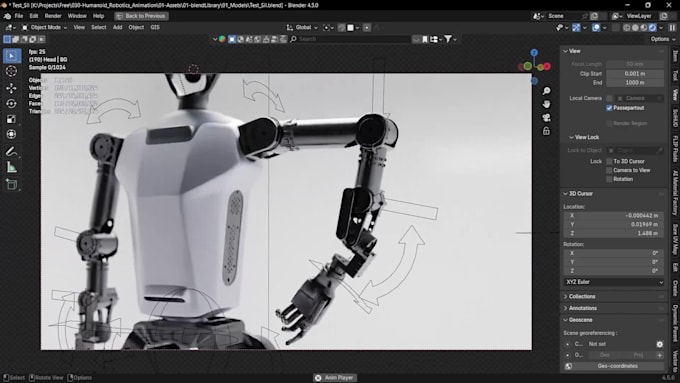Switch to wireframe viewport shading
Screen dimensions: 680x383
click(627, 27)
